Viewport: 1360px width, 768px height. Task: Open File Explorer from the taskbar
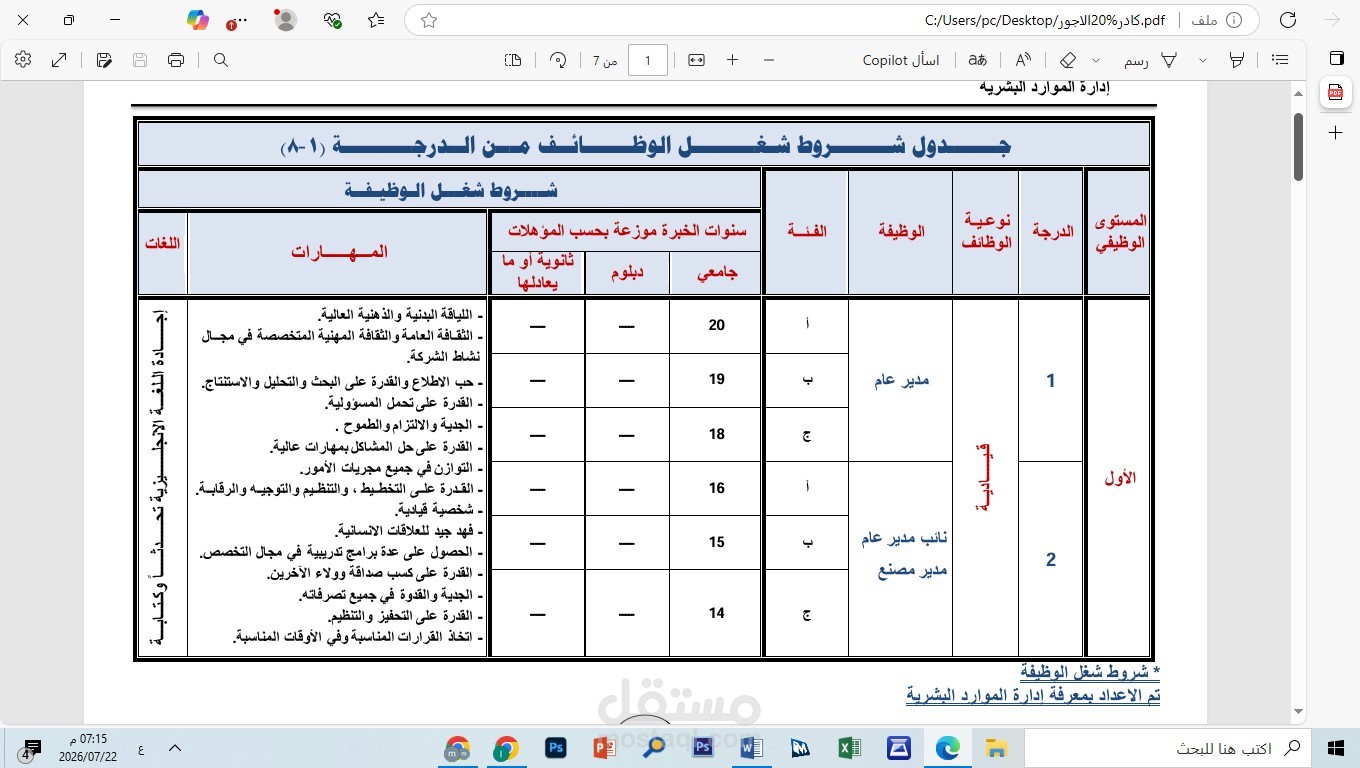pyautogui.click(x=995, y=747)
